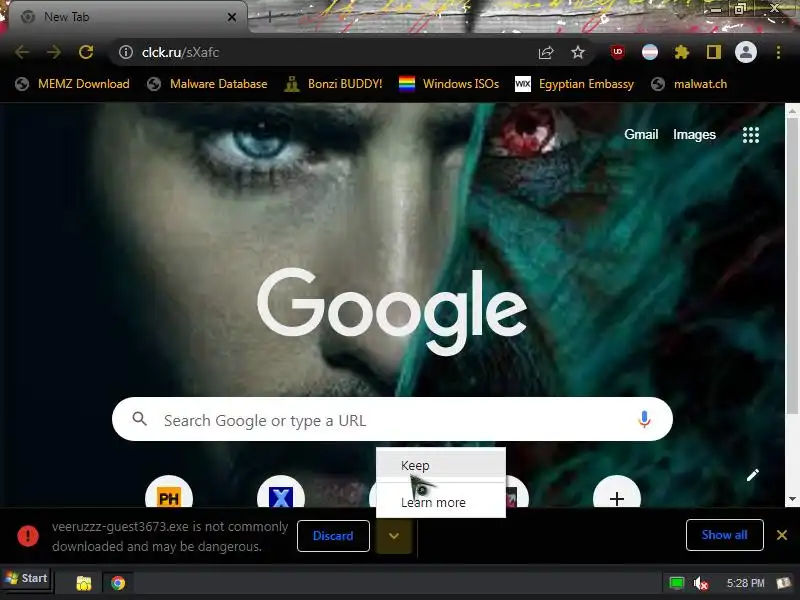Open the Extensions puzzle menu
Image resolution: width=800 pixels, height=600 pixels.
pyautogui.click(x=682, y=52)
